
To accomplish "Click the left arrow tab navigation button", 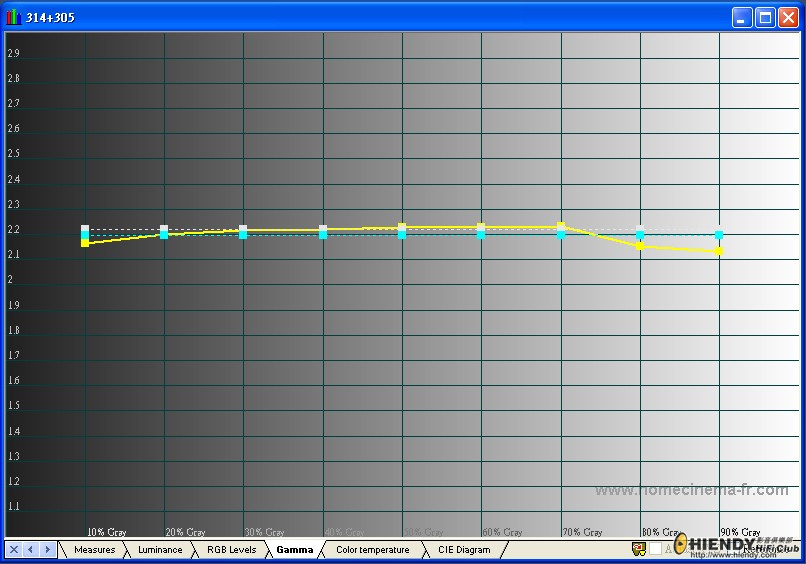I will [31, 549].
